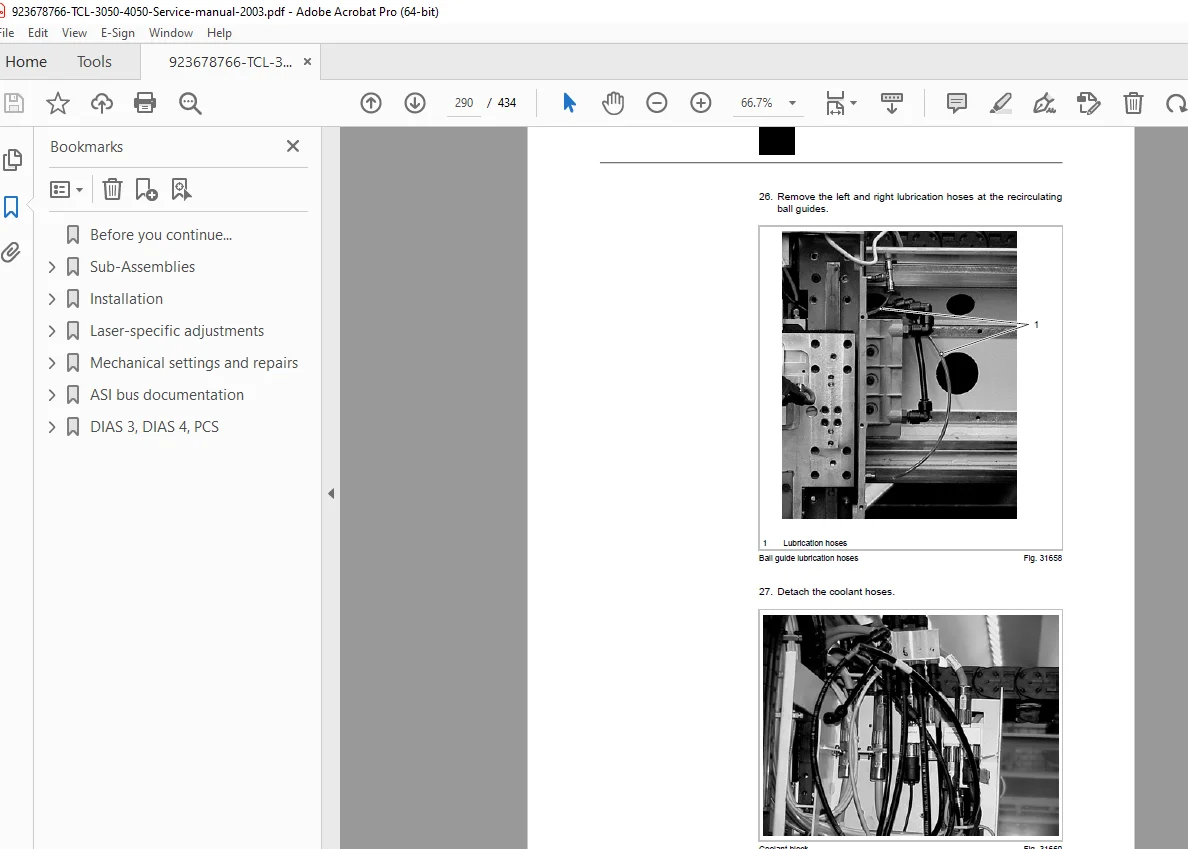The image size is (1188, 849).
Task: Expand the Sub-Assemblies bookmark
Action: (x=52, y=267)
